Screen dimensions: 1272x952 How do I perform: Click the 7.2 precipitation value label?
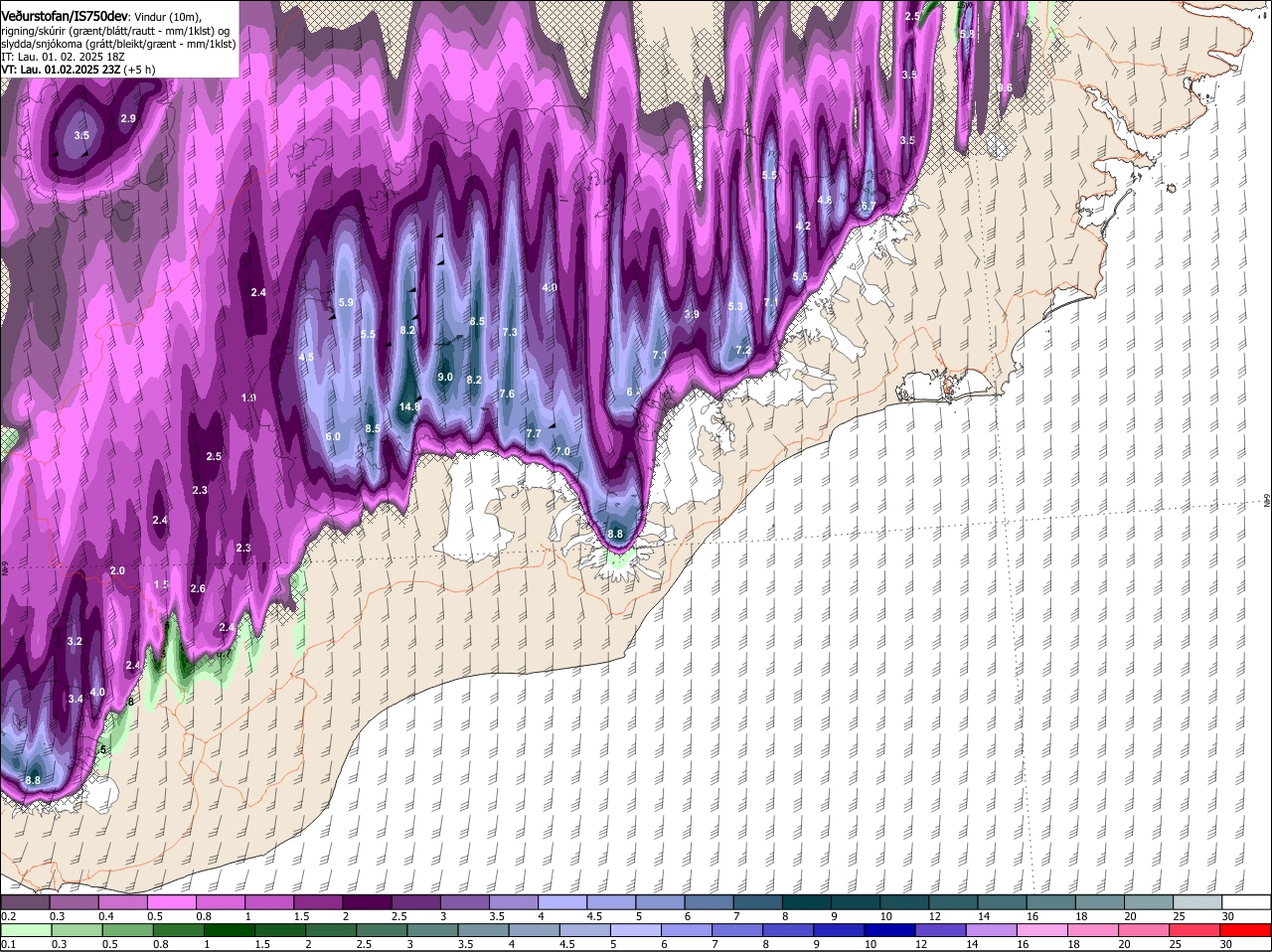coord(743,350)
